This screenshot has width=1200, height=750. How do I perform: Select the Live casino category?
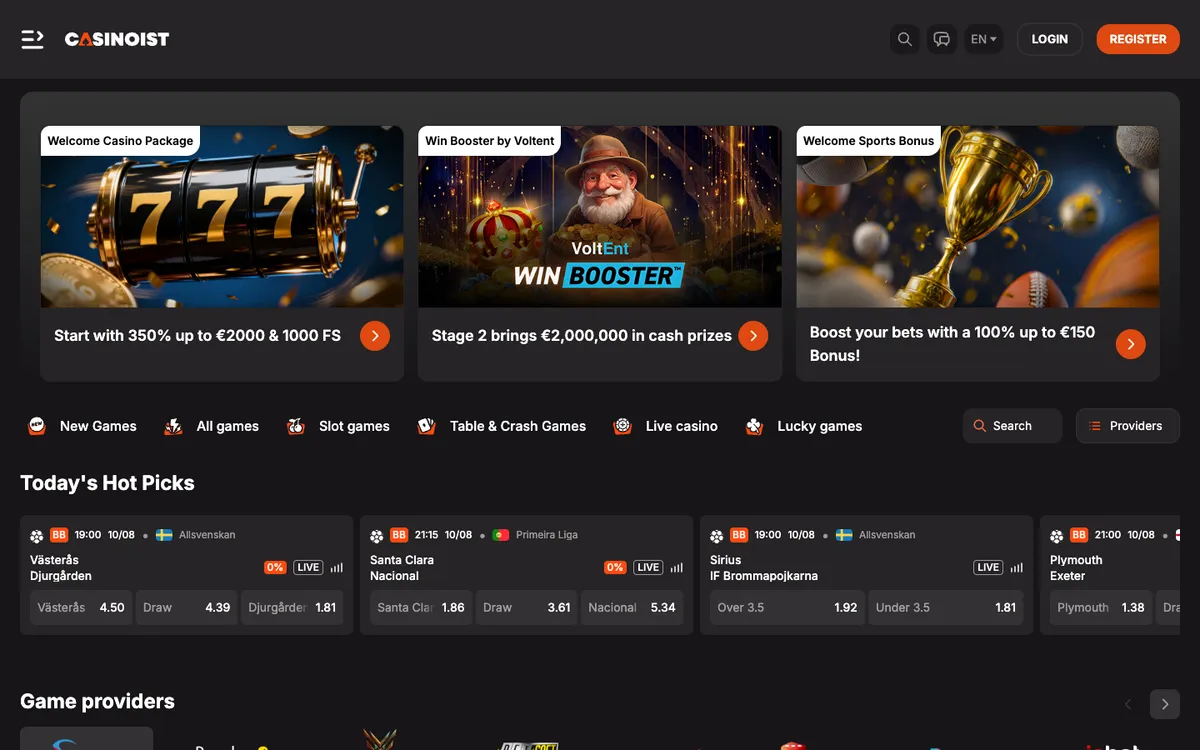(x=666, y=426)
